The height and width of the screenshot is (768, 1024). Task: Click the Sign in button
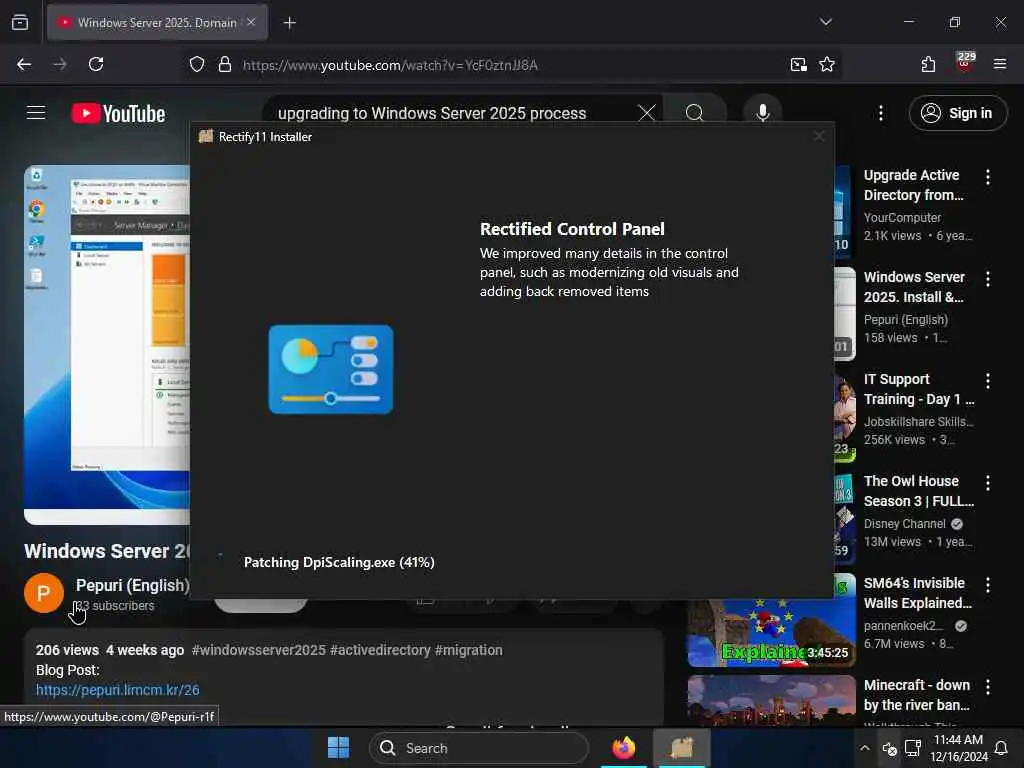(x=957, y=113)
